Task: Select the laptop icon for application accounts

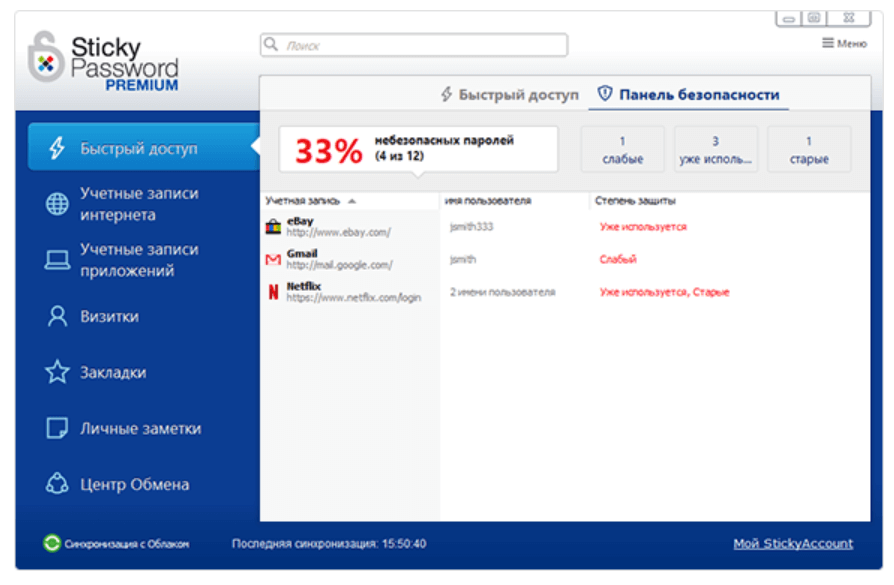Action: pos(57,260)
